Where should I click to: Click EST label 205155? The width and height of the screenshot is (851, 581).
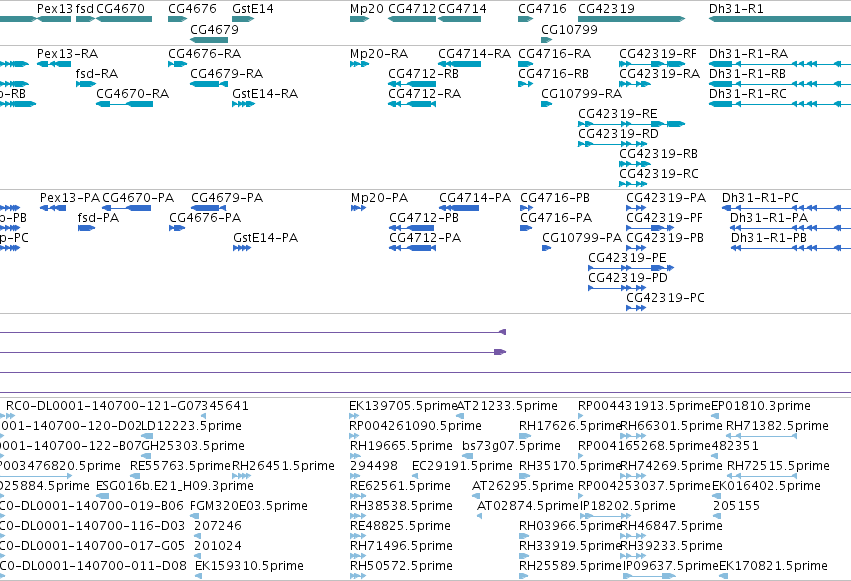[736, 506]
